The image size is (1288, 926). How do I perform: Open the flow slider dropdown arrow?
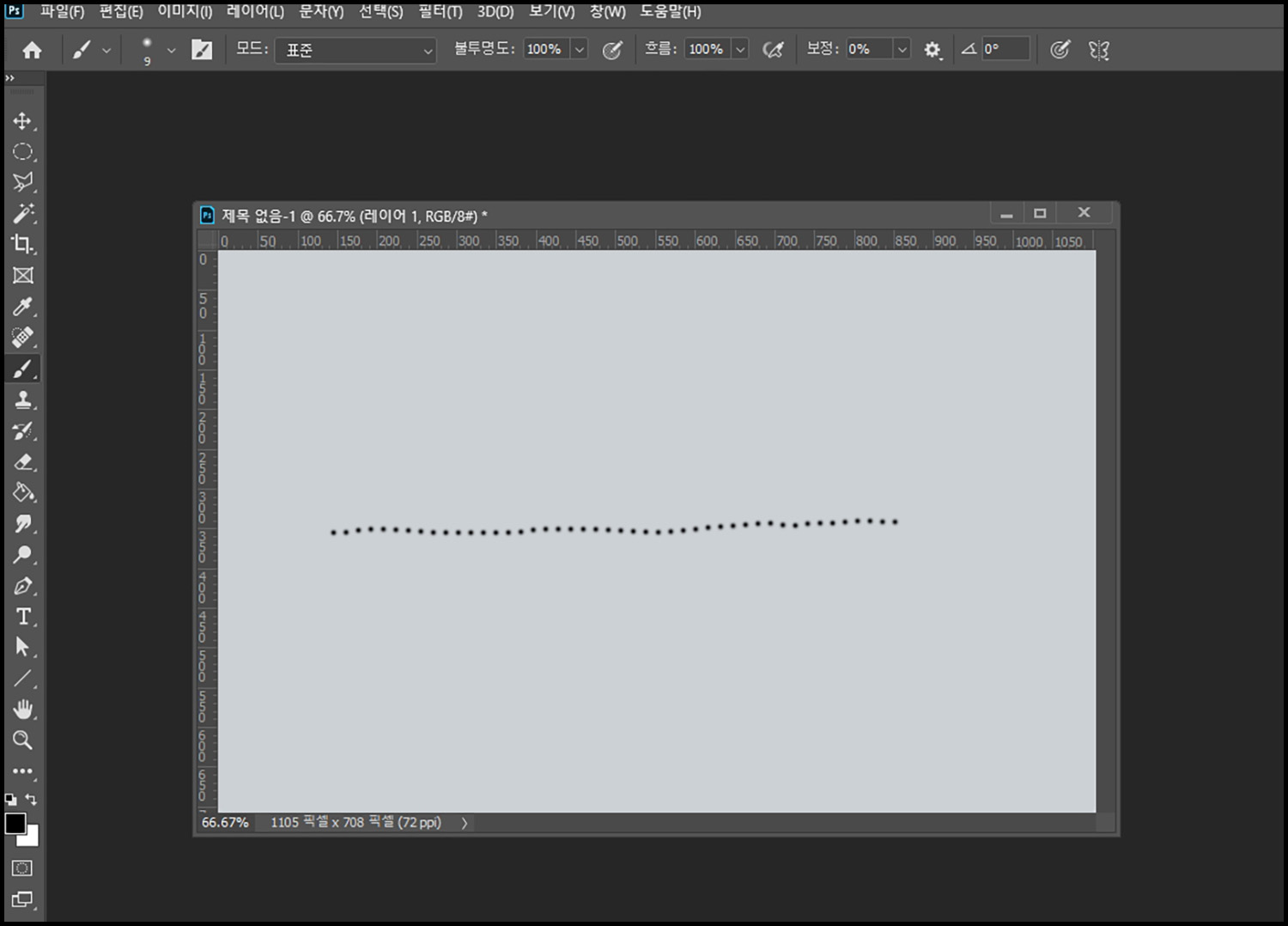740,50
